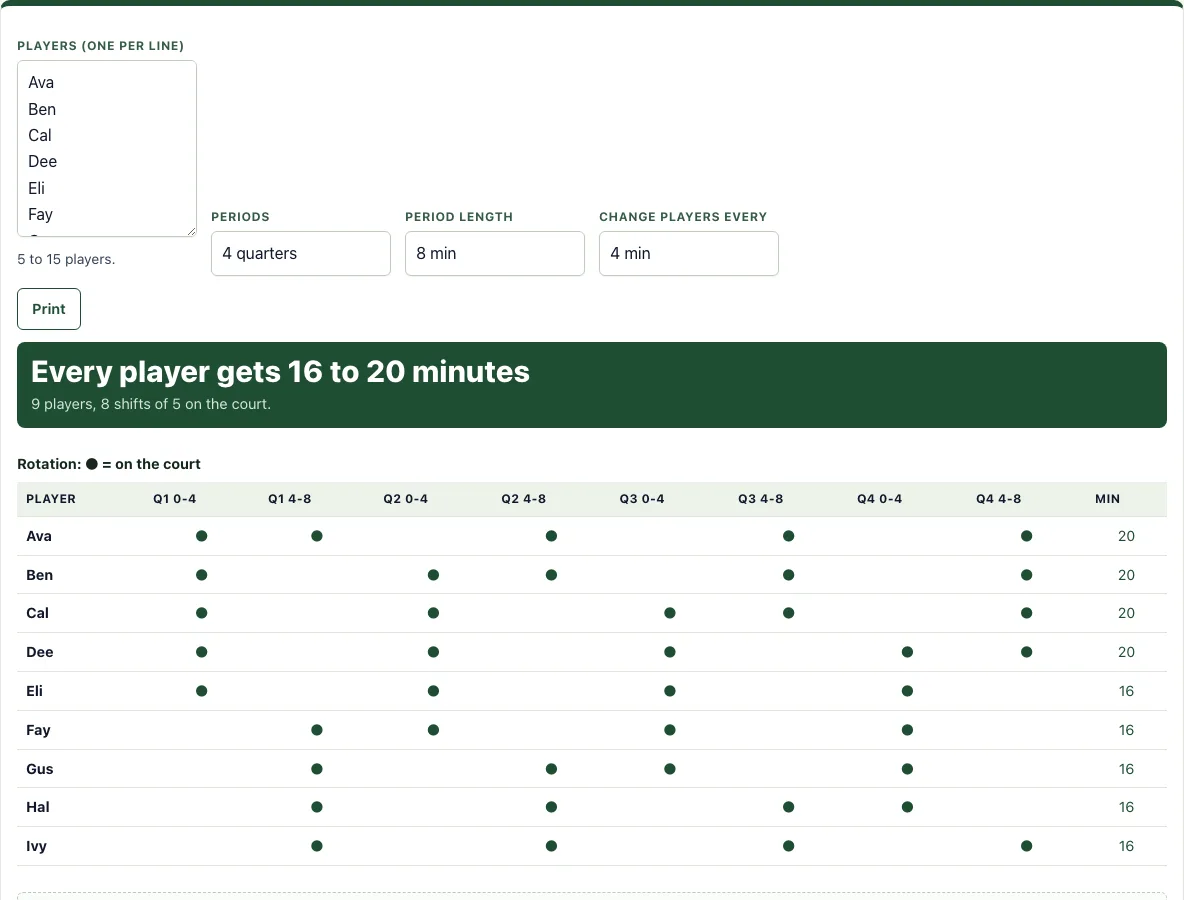Click Dee's on-court dot for Q4 0-4
This screenshot has width=1184, height=900.
pyautogui.click(x=908, y=652)
